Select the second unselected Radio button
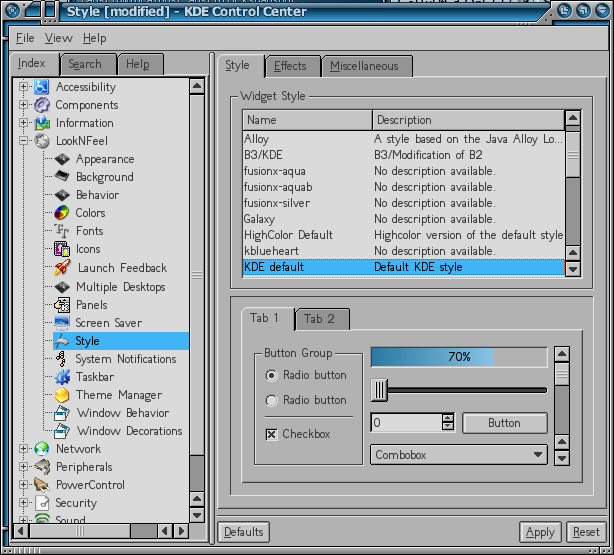 271,401
